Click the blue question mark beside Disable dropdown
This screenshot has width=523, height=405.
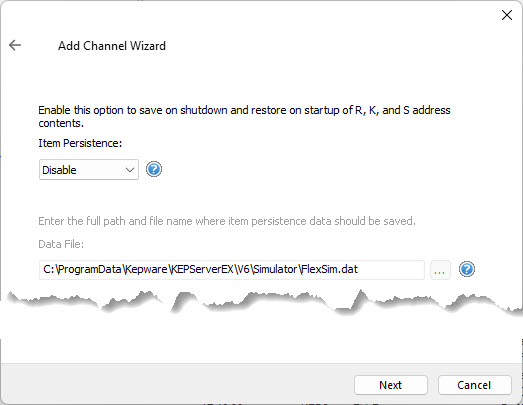(x=154, y=169)
